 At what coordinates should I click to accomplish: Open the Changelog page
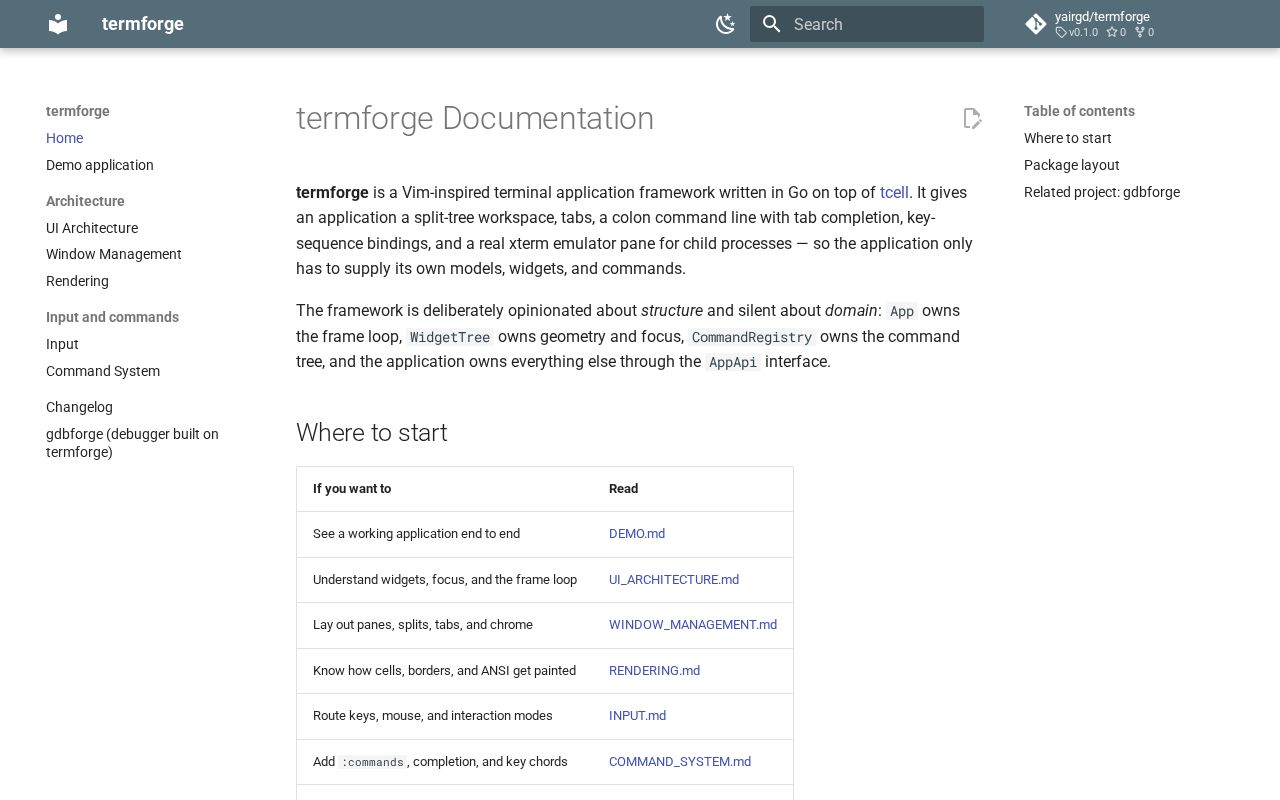(x=79, y=407)
